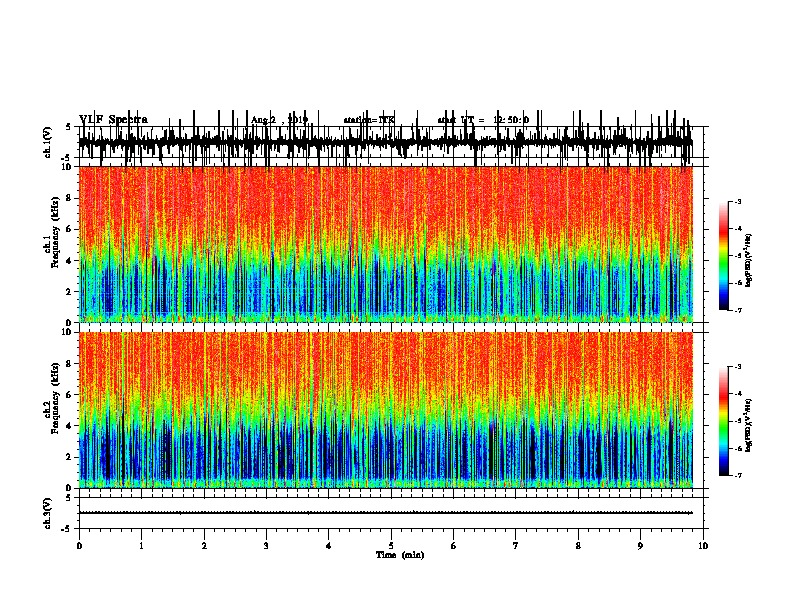
Task: Click the '-7' label on ch.2 color bar
Action: (737, 475)
